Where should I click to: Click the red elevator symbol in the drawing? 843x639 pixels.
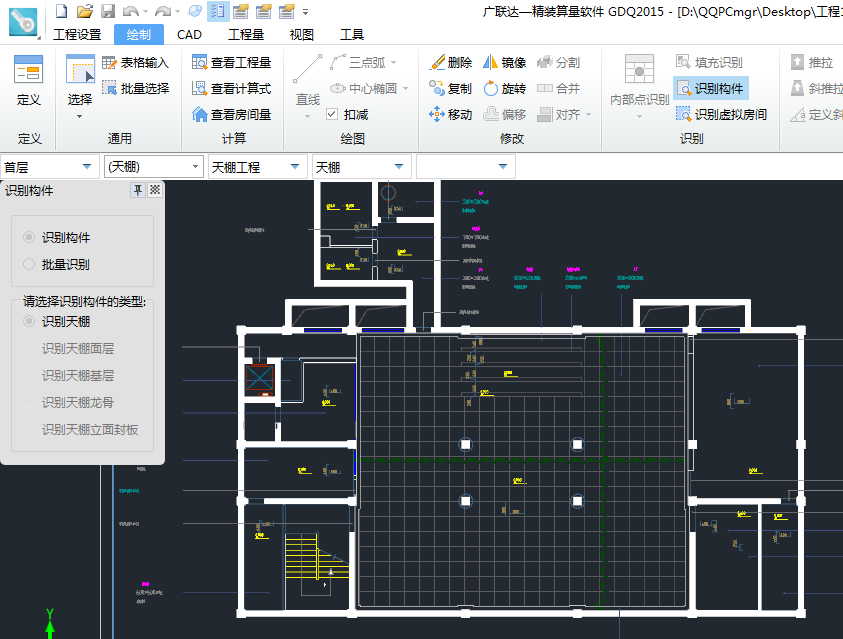click(x=260, y=379)
